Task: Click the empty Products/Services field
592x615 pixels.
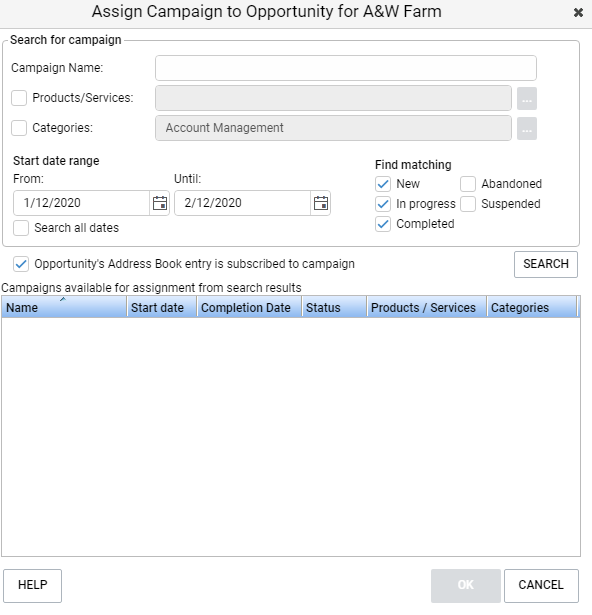Action: pos(333,98)
